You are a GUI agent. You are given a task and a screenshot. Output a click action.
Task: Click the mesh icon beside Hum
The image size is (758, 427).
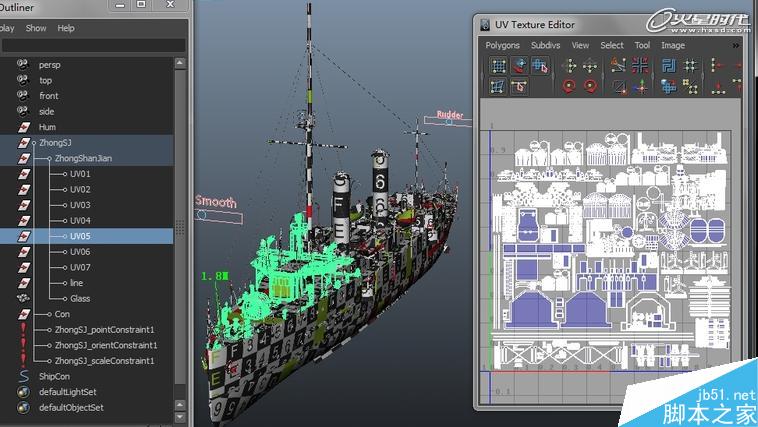pos(24,127)
